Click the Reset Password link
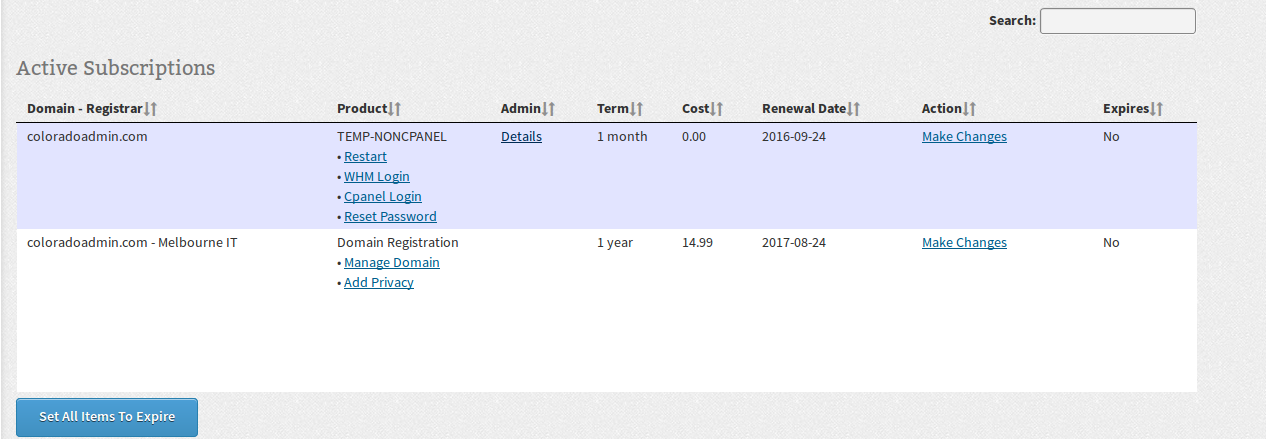The image size is (1266, 439). (390, 217)
